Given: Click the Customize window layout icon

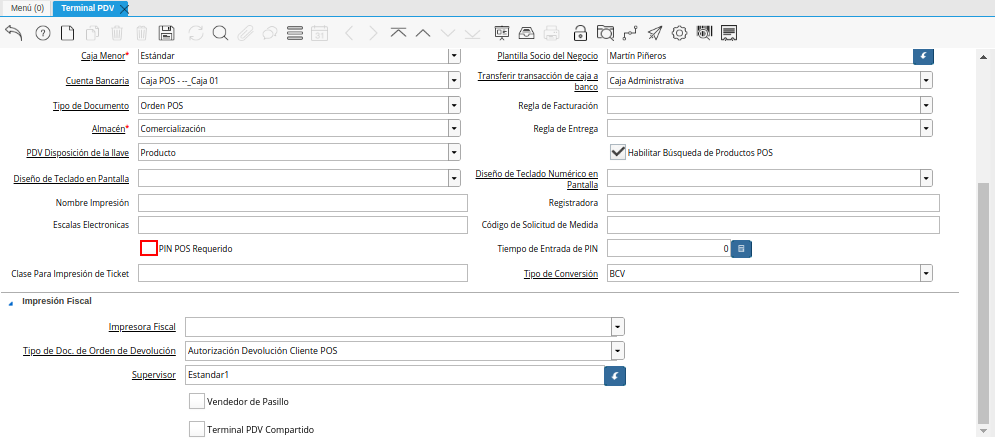Looking at the screenshot, I should coord(729,33).
